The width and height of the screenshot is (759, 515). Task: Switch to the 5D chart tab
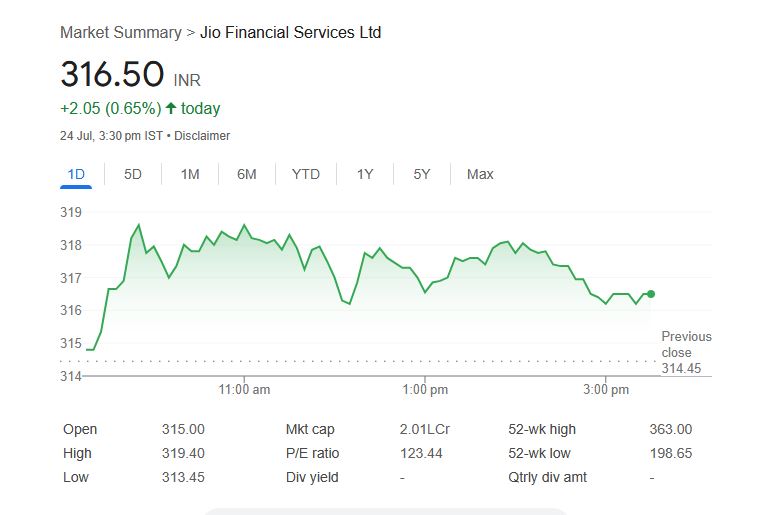pos(133,174)
